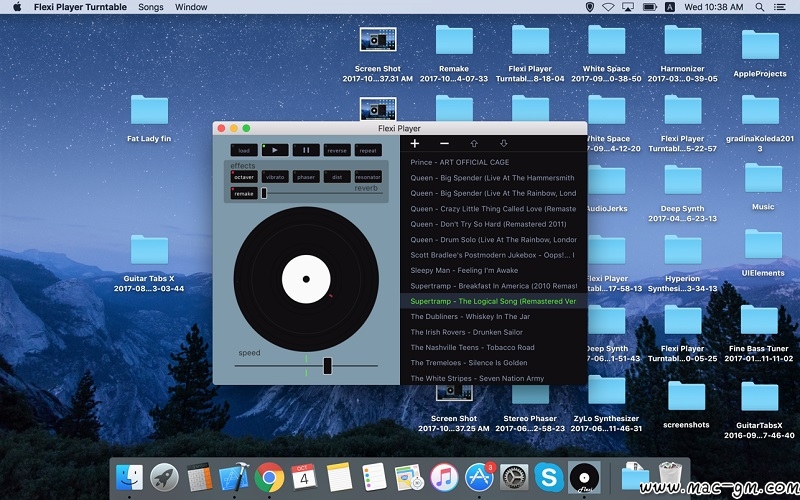
Task: Open Flexi Player icon in the Dock
Action: click(x=583, y=477)
